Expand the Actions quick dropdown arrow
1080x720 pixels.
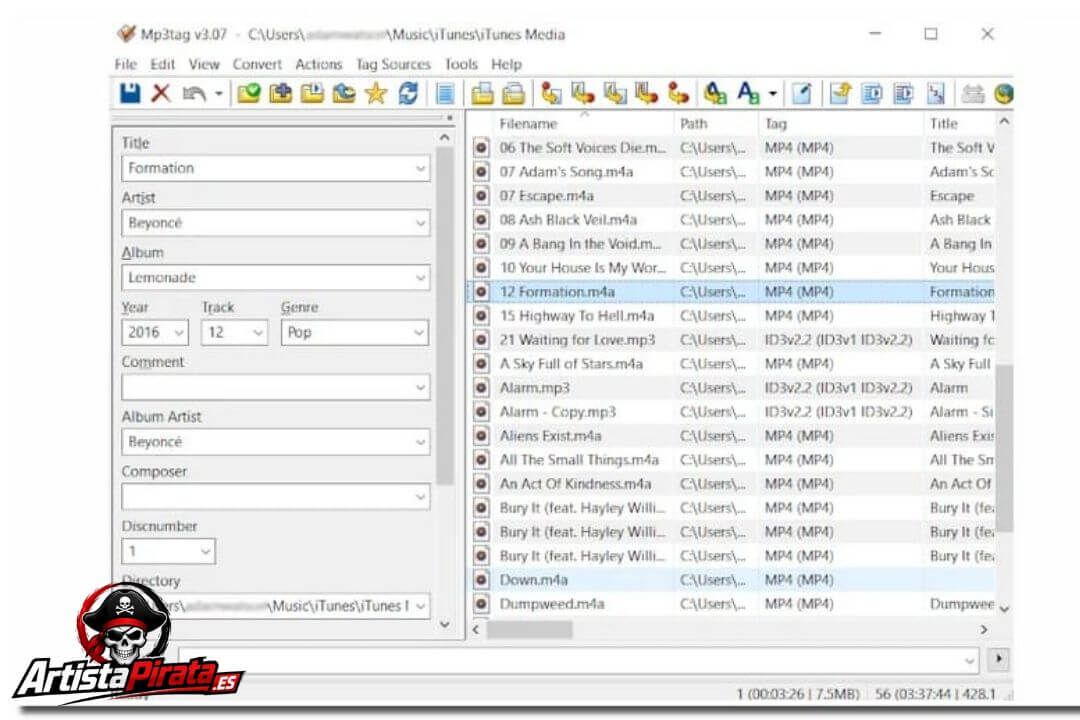click(773, 93)
